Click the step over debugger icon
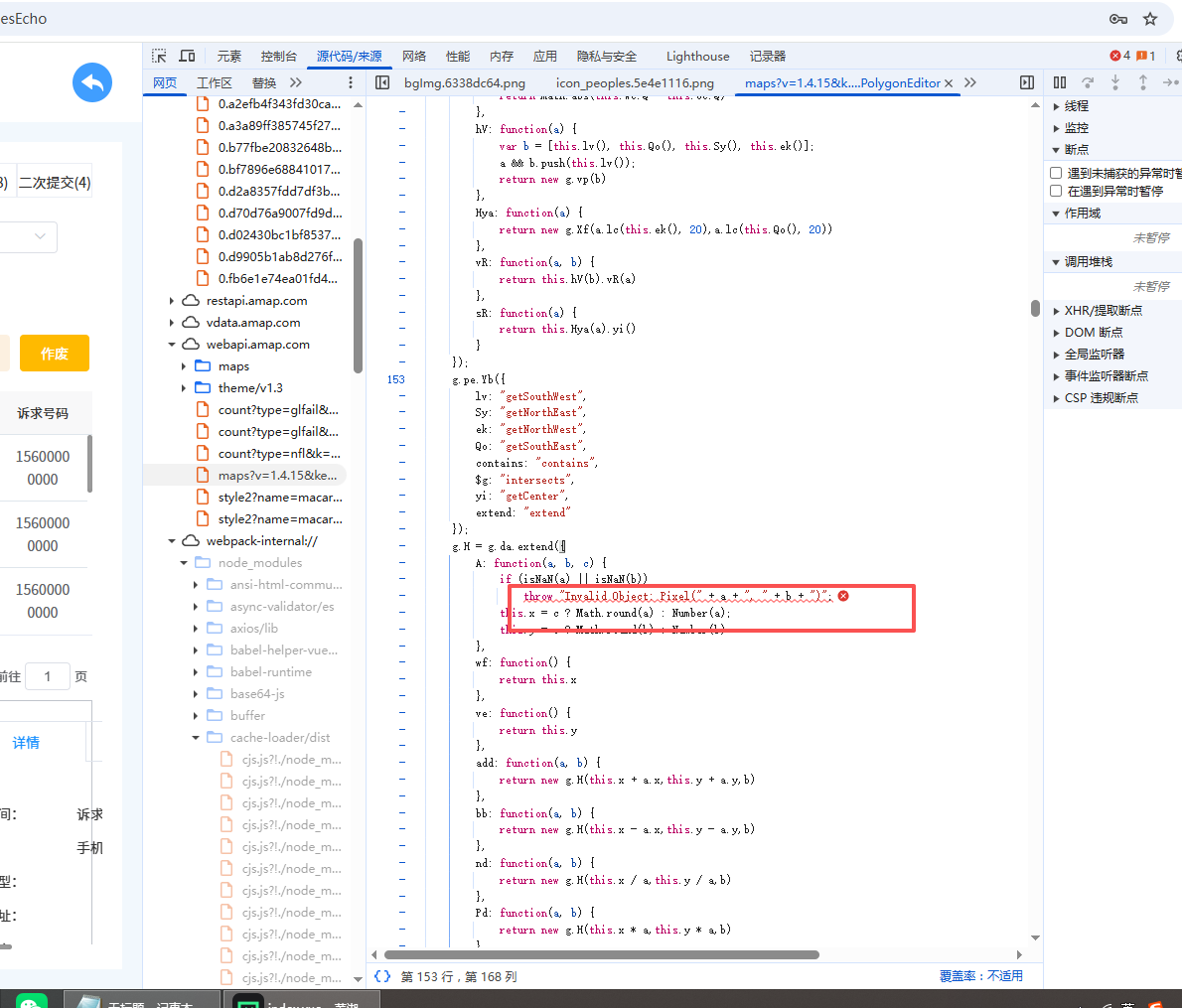The height and width of the screenshot is (1008, 1182). [1088, 82]
